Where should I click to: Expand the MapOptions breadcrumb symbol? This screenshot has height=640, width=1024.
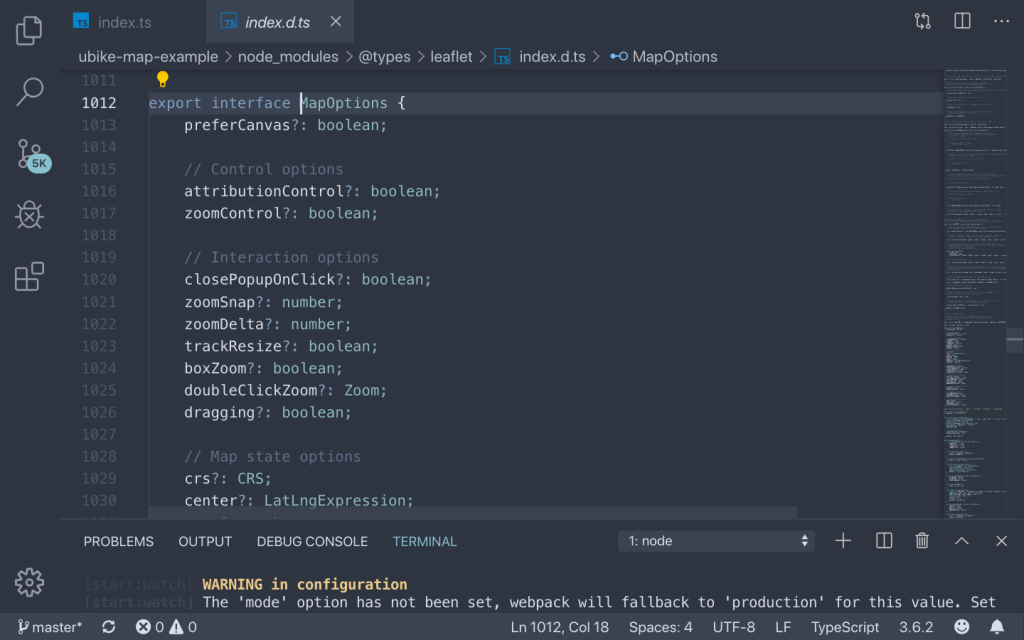(674, 57)
